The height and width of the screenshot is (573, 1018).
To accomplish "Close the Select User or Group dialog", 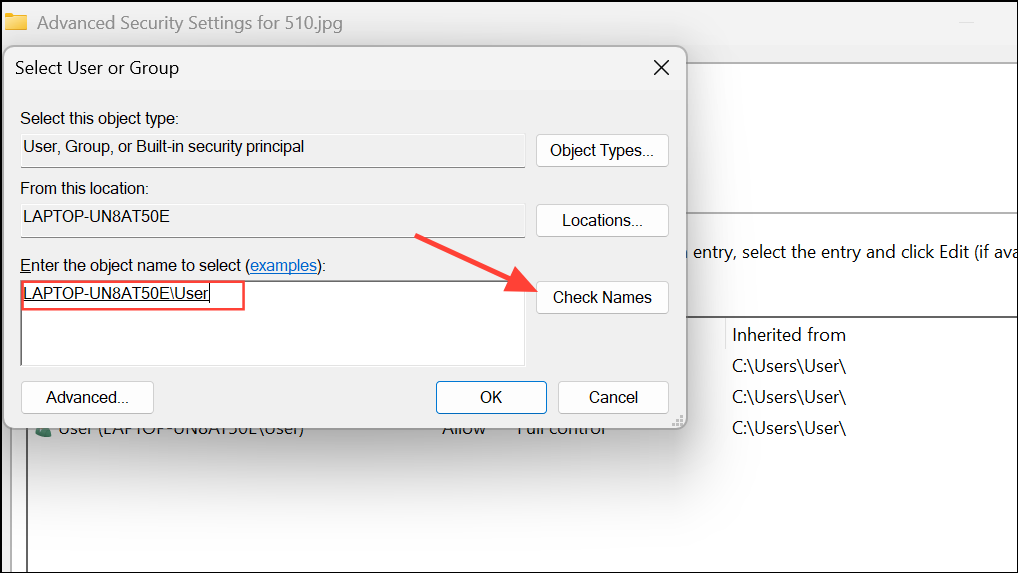I will pyautogui.click(x=661, y=67).
